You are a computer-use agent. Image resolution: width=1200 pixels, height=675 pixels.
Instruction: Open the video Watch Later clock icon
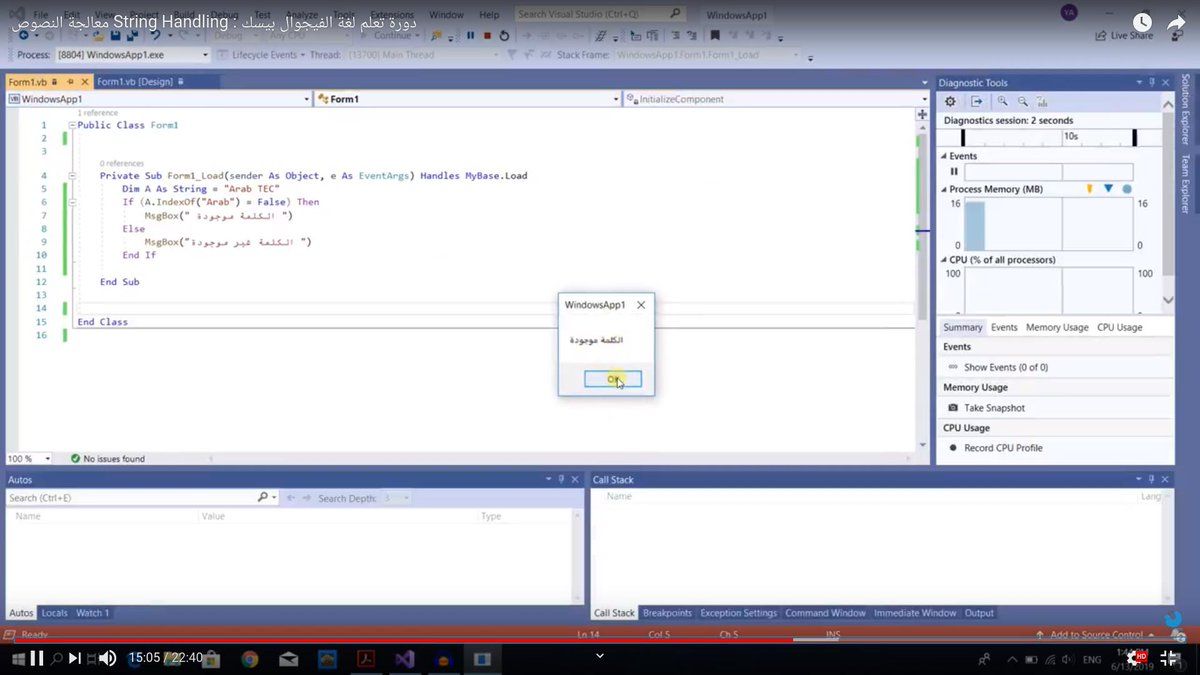point(1140,23)
